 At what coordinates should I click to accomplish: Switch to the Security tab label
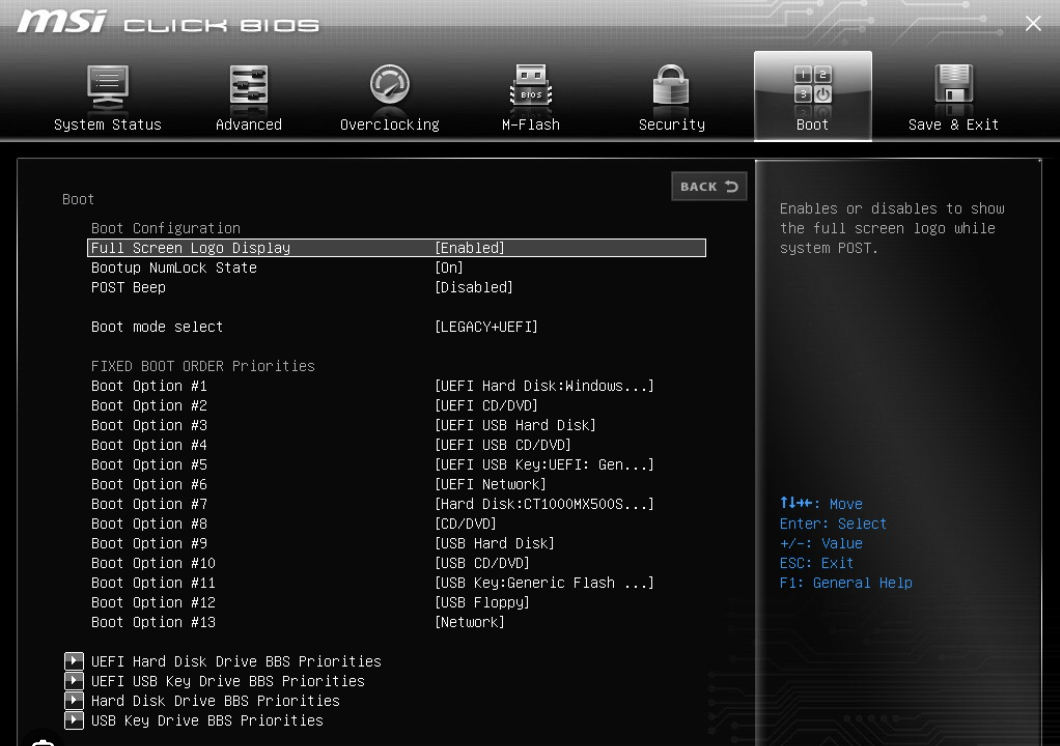(x=671, y=125)
